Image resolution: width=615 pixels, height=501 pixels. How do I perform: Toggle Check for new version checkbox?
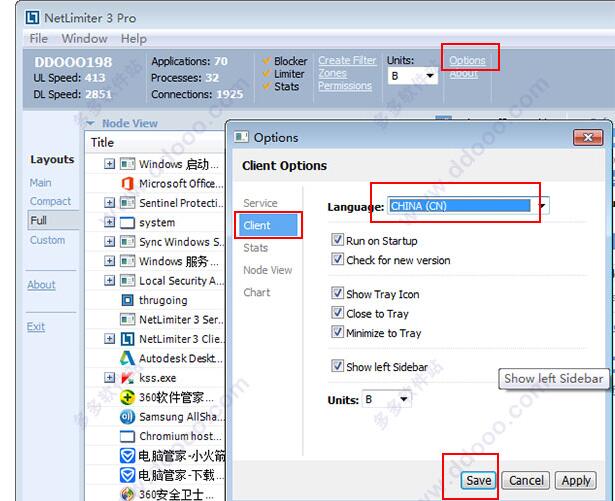click(x=337, y=260)
